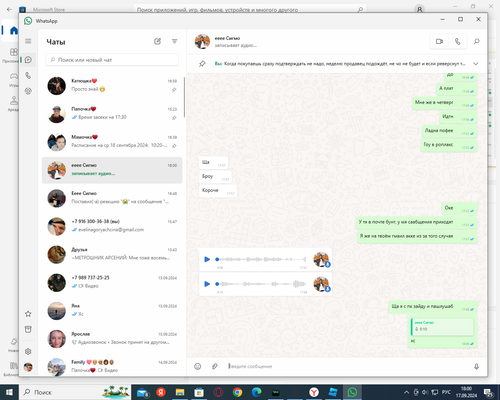The width and height of the screenshot is (500, 400).
Task: Click the pin icon on the Мамочка chat
Action: tap(174, 146)
